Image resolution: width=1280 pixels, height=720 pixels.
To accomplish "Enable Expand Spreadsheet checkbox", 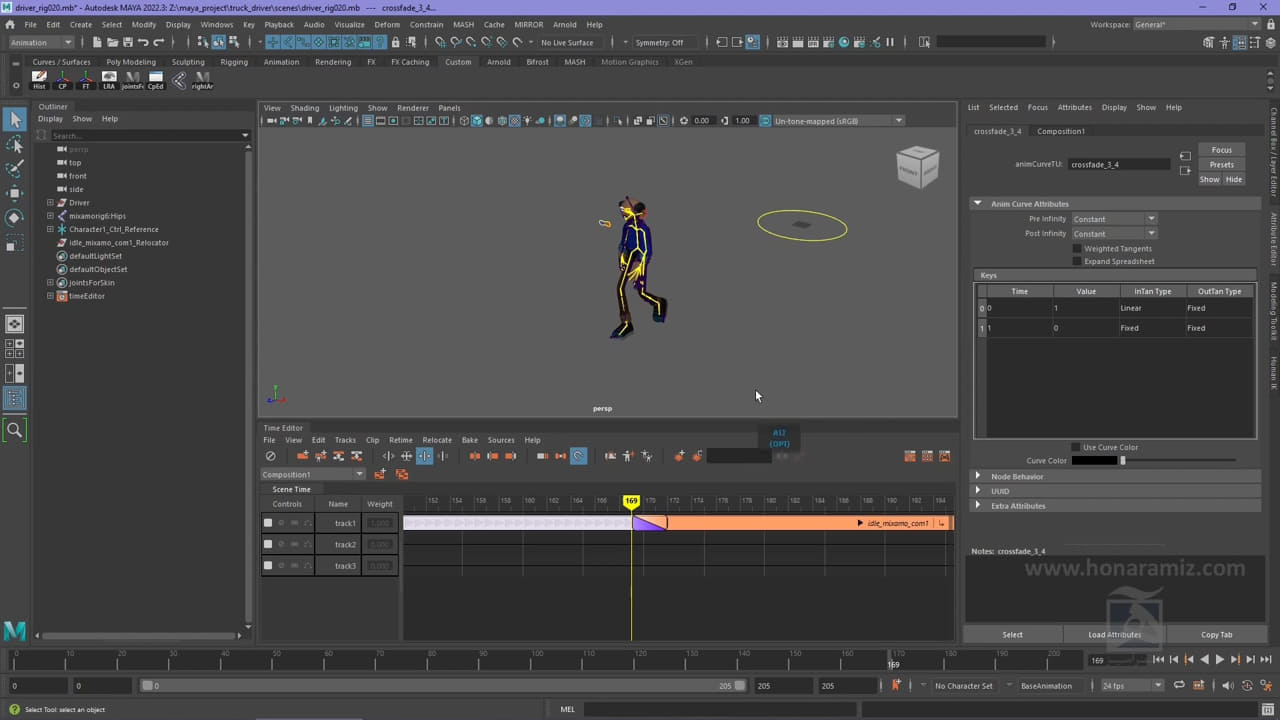I will (x=1077, y=261).
